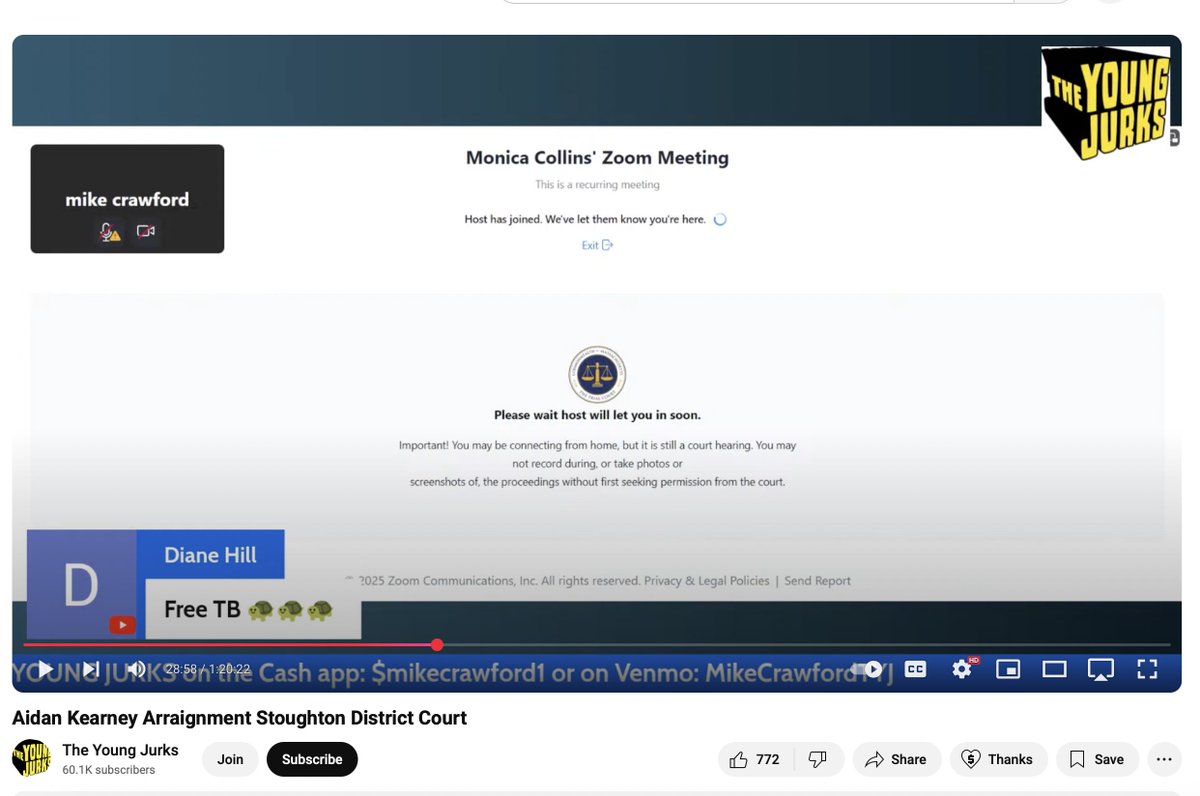
Task: Enter fullscreen mode
Action: [x=1147, y=670]
